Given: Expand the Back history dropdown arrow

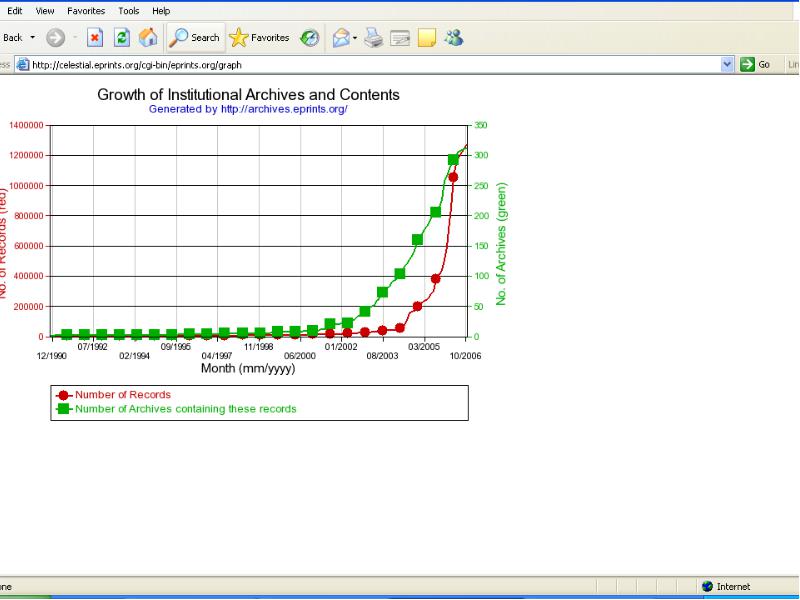Looking at the screenshot, I should [33, 38].
